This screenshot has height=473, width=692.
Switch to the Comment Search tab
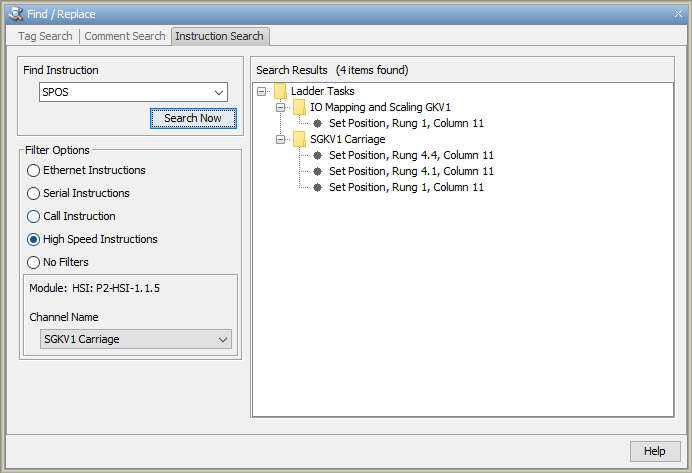pyautogui.click(x=124, y=37)
